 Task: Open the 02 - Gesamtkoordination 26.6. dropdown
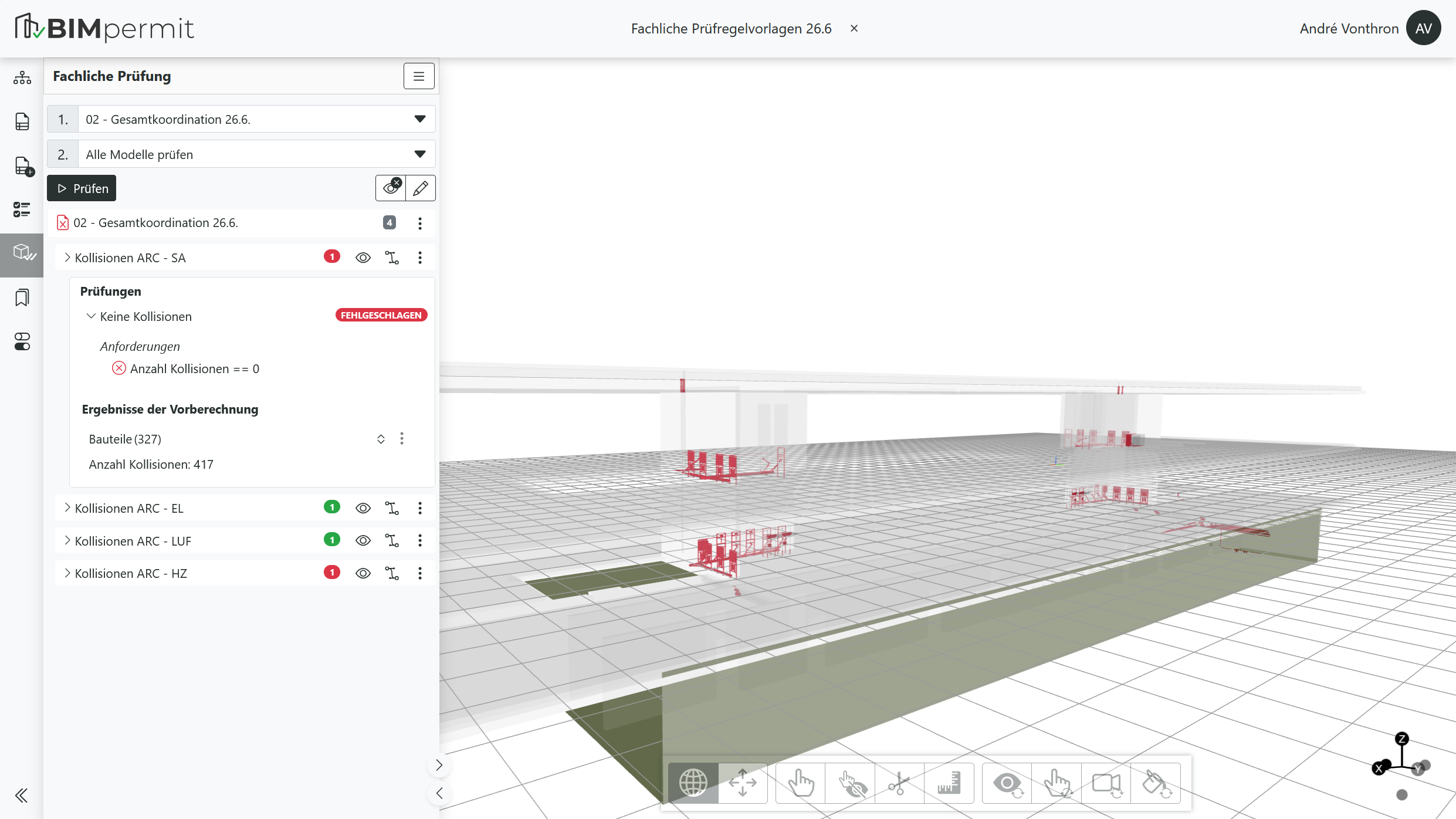pos(241,119)
